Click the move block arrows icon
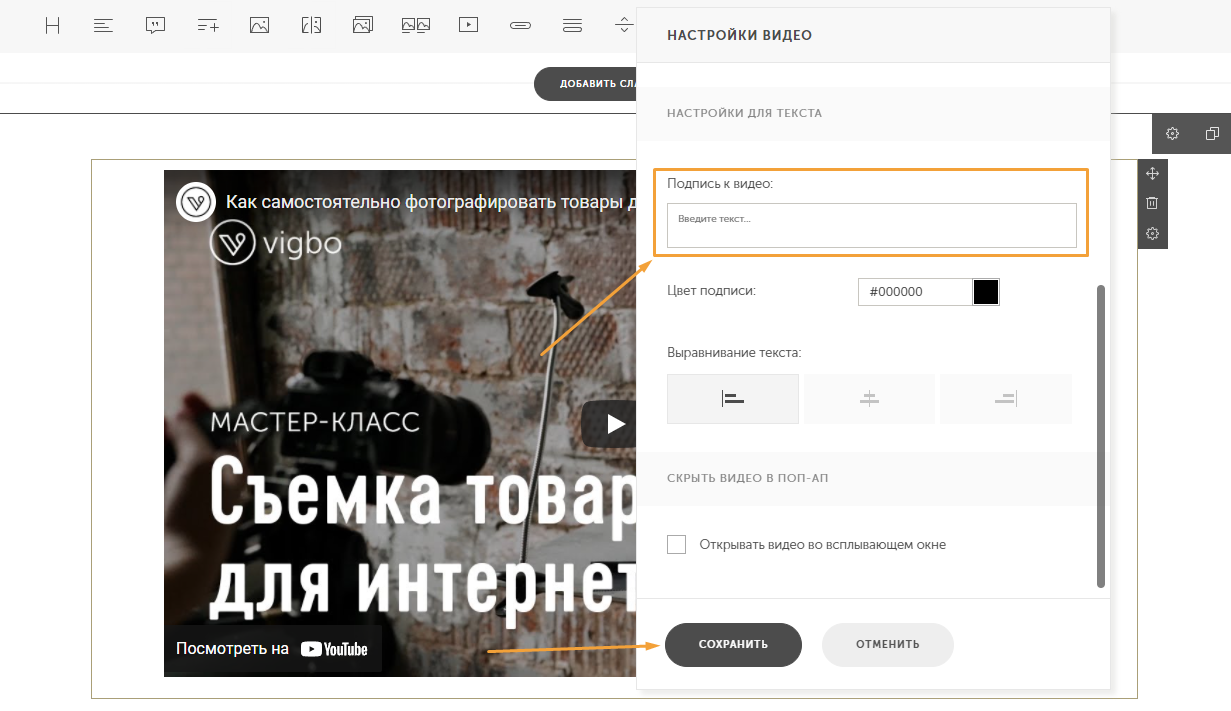Viewport: 1231px width, 711px height. point(1152,173)
